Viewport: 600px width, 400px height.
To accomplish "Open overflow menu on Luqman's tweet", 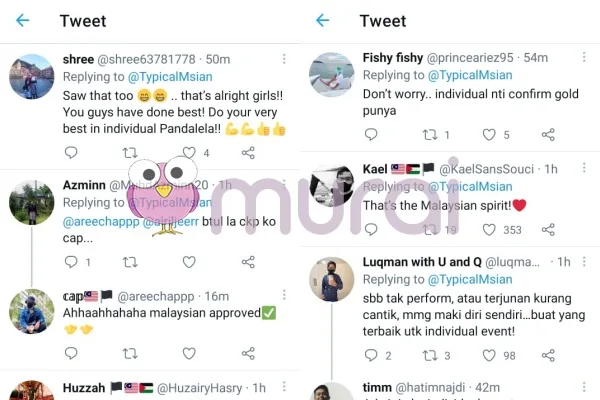I will pos(584,262).
